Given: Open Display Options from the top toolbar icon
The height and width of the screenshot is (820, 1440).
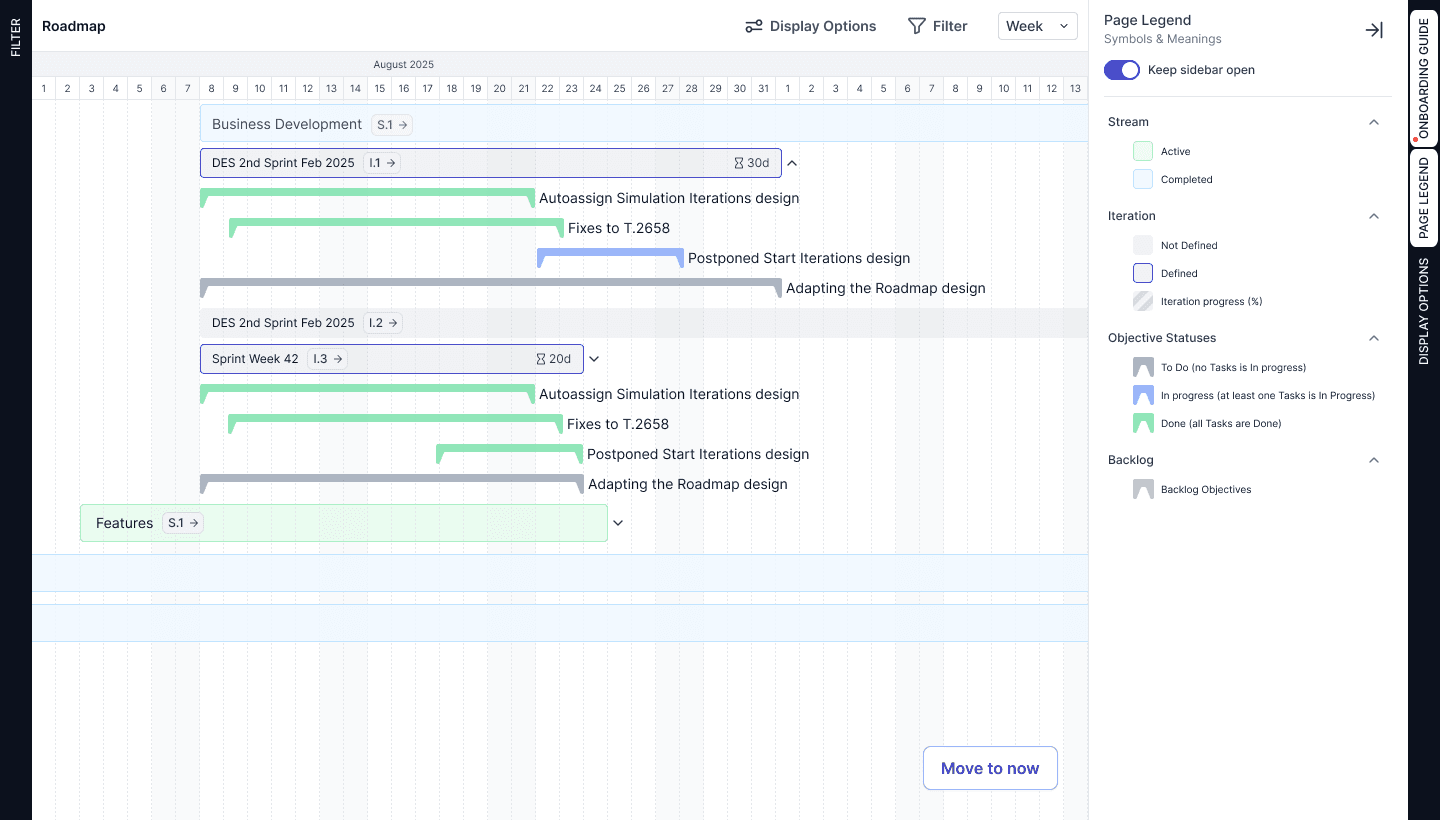Looking at the screenshot, I should [754, 26].
